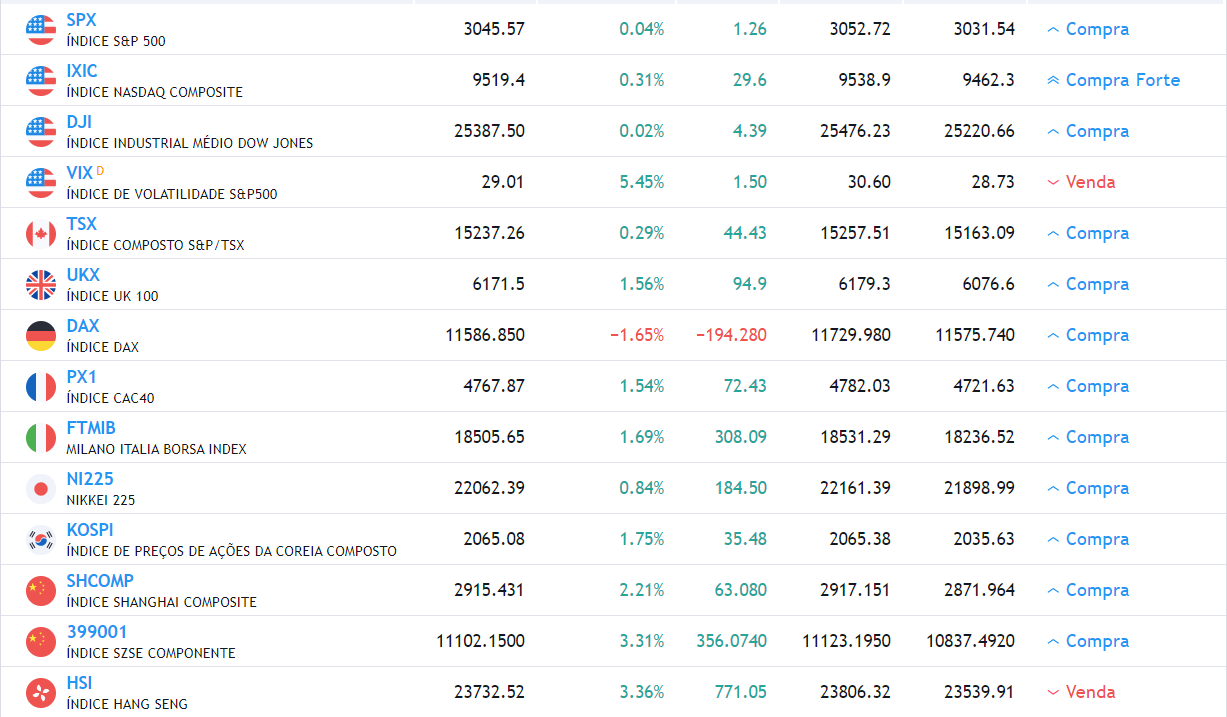Viewport: 1227px width, 717px height.
Task: Click the China flag next to SHCOMP
Action: tap(40, 589)
